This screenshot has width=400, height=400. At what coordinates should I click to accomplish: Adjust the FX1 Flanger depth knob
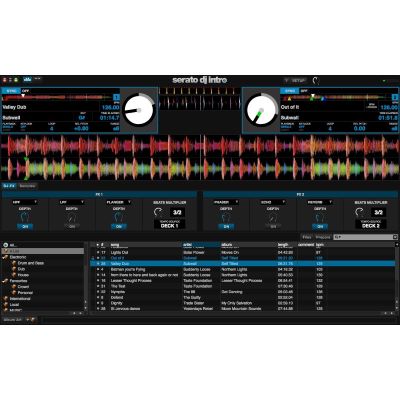[x=119, y=218]
